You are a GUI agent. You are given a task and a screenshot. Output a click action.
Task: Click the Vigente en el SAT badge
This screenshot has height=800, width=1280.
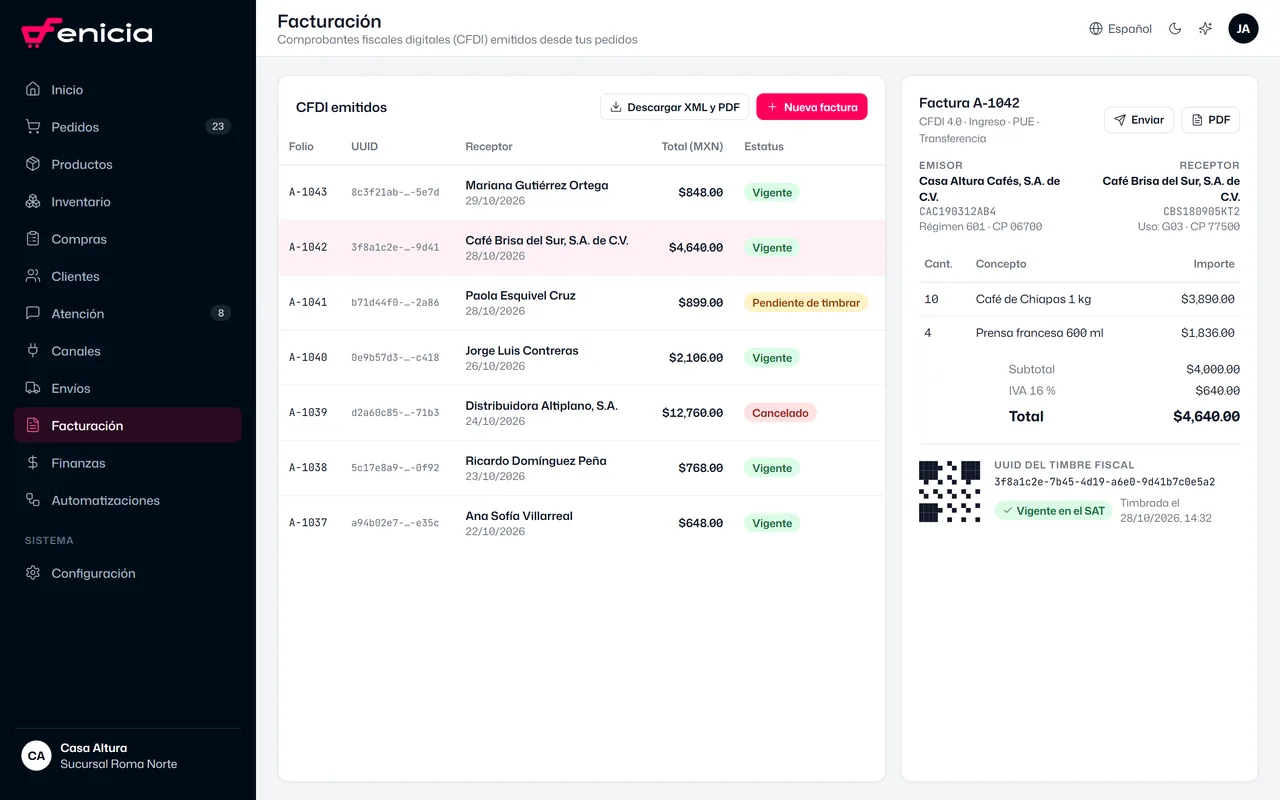pos(1053,511)
